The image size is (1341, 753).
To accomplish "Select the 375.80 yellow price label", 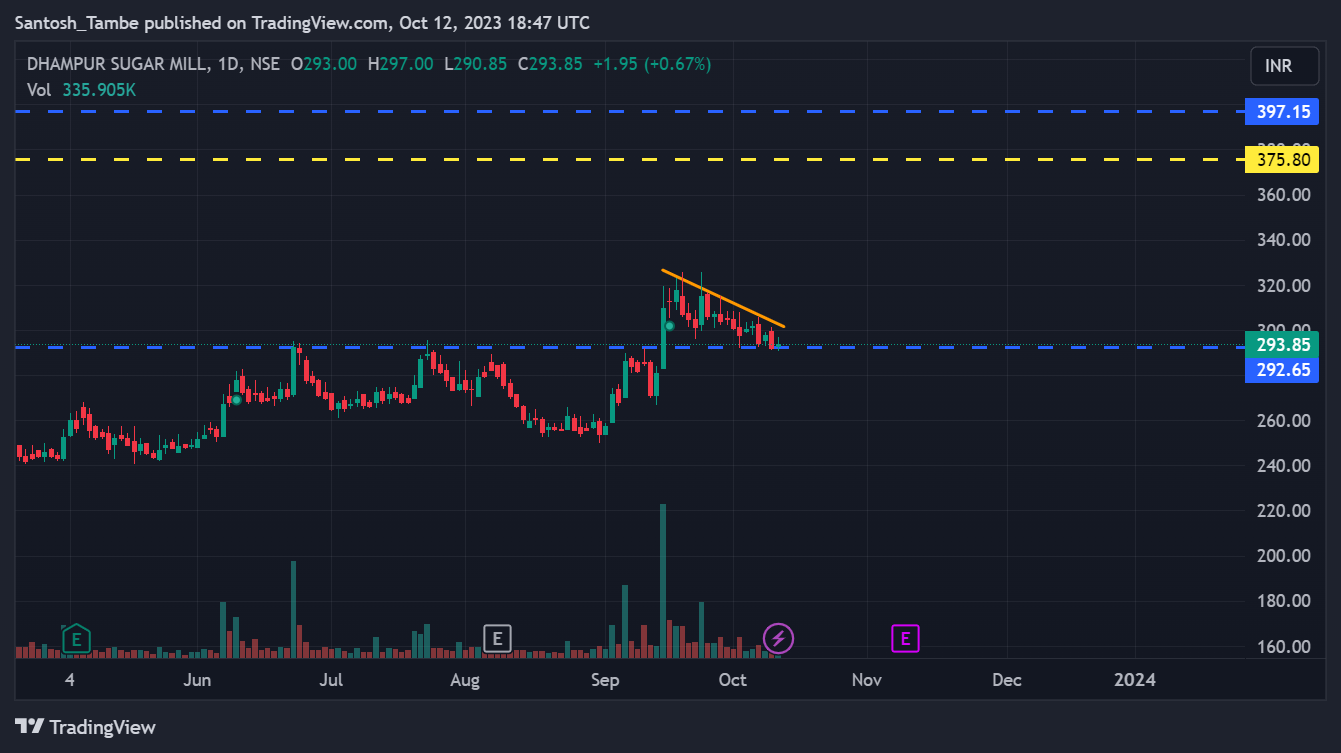I will (x=1282, y=159).
